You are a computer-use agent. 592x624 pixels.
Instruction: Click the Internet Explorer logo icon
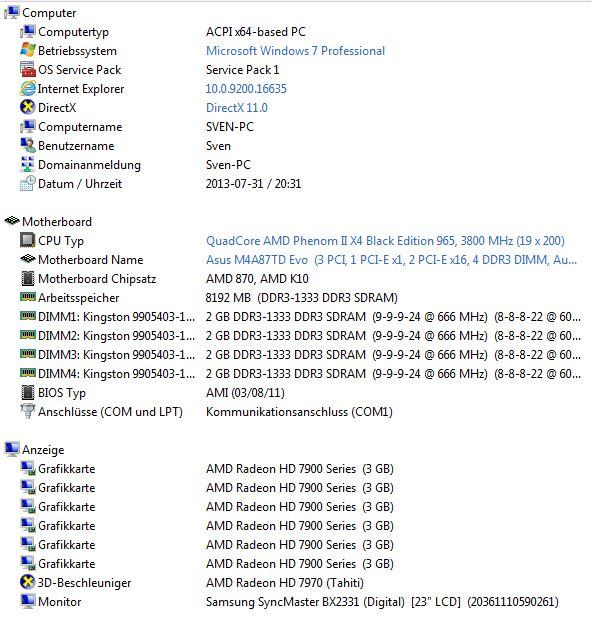(x=27, y=88)
